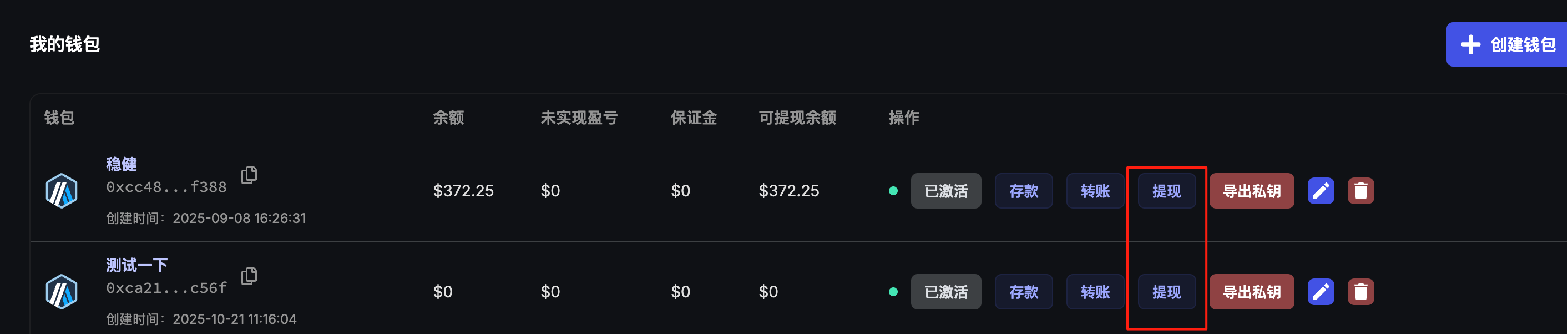Screen dimensions: 1568x335
Task: Click the Arbitrum logo of 稳健 wallet
Action: pos(62,191)
